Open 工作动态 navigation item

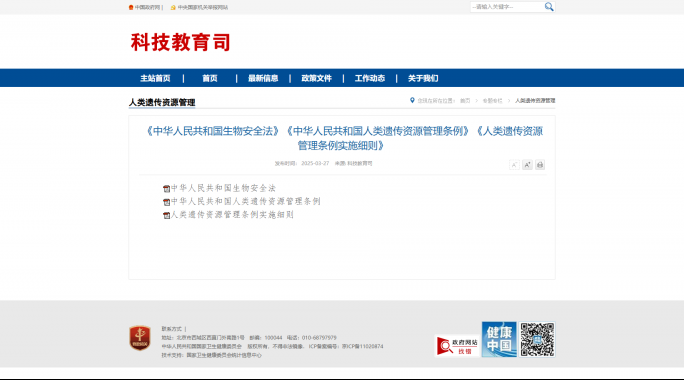(370, 79)
